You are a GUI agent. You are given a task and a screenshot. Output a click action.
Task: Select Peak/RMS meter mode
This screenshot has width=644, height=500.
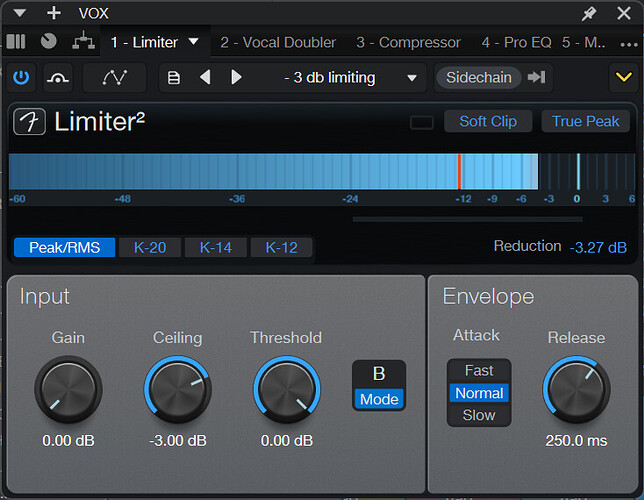[64, 247]
